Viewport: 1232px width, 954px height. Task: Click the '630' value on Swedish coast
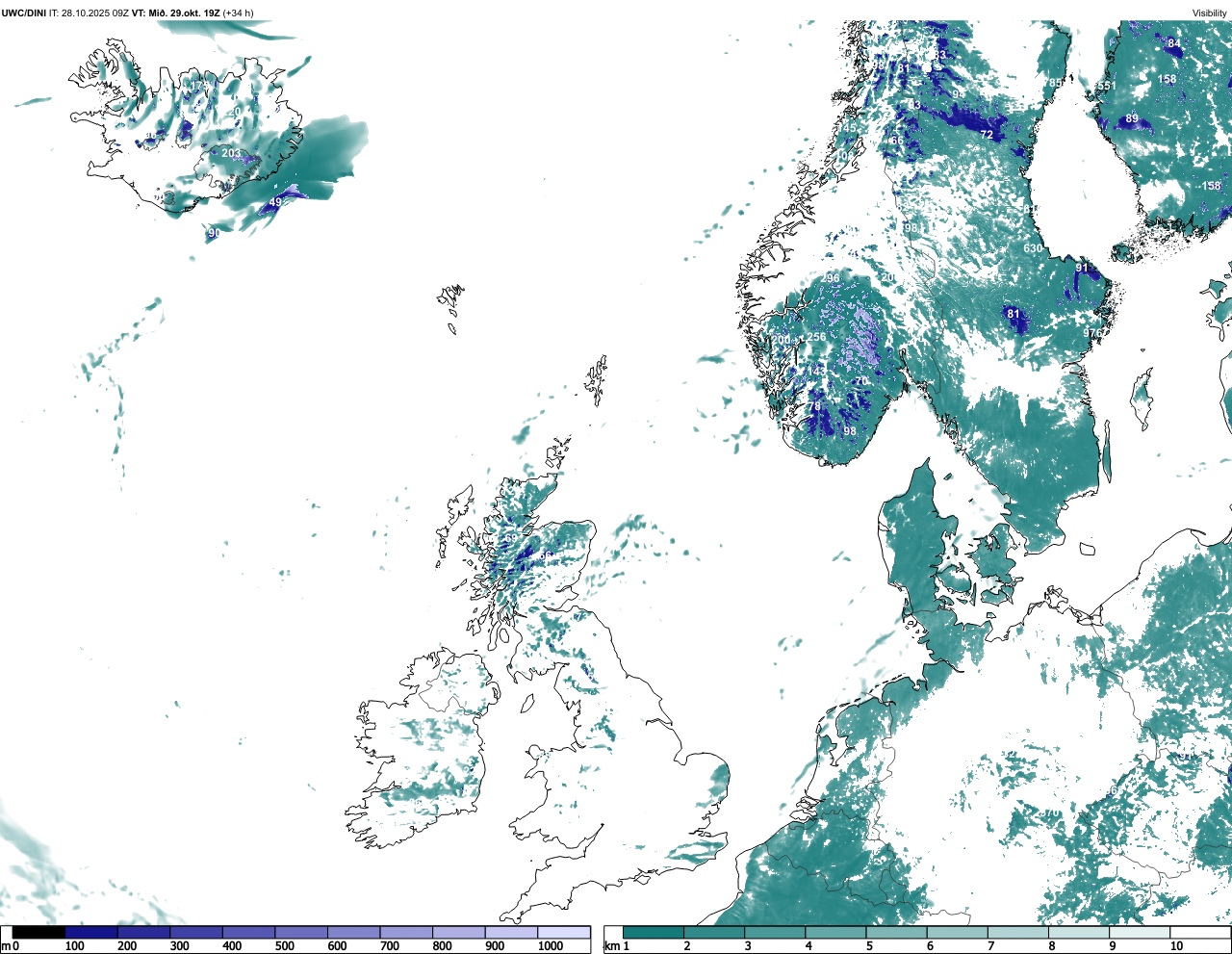(1033, 248)
